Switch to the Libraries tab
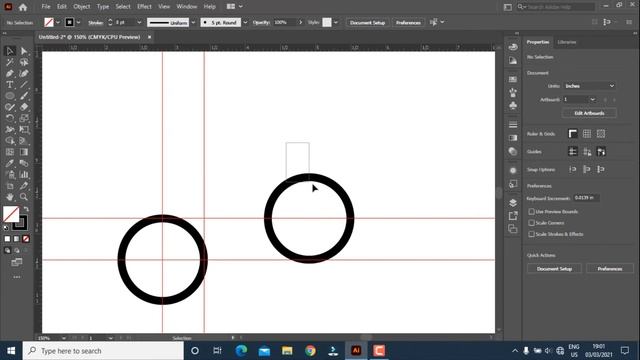The width and height of the screenshot is (640, 360). point(567,42)
